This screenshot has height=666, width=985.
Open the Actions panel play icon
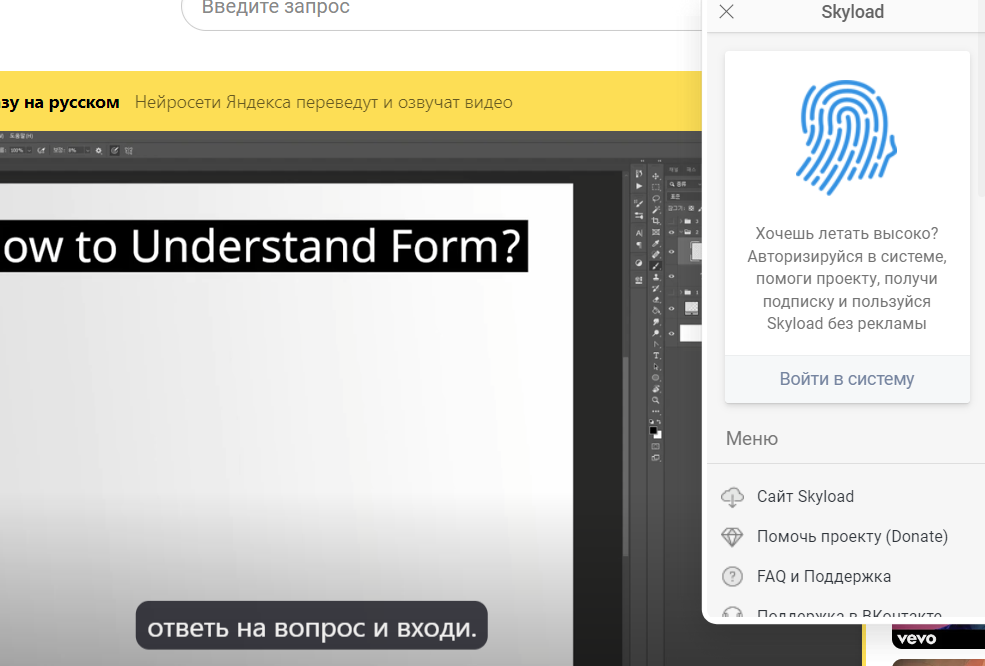[639, 186]
